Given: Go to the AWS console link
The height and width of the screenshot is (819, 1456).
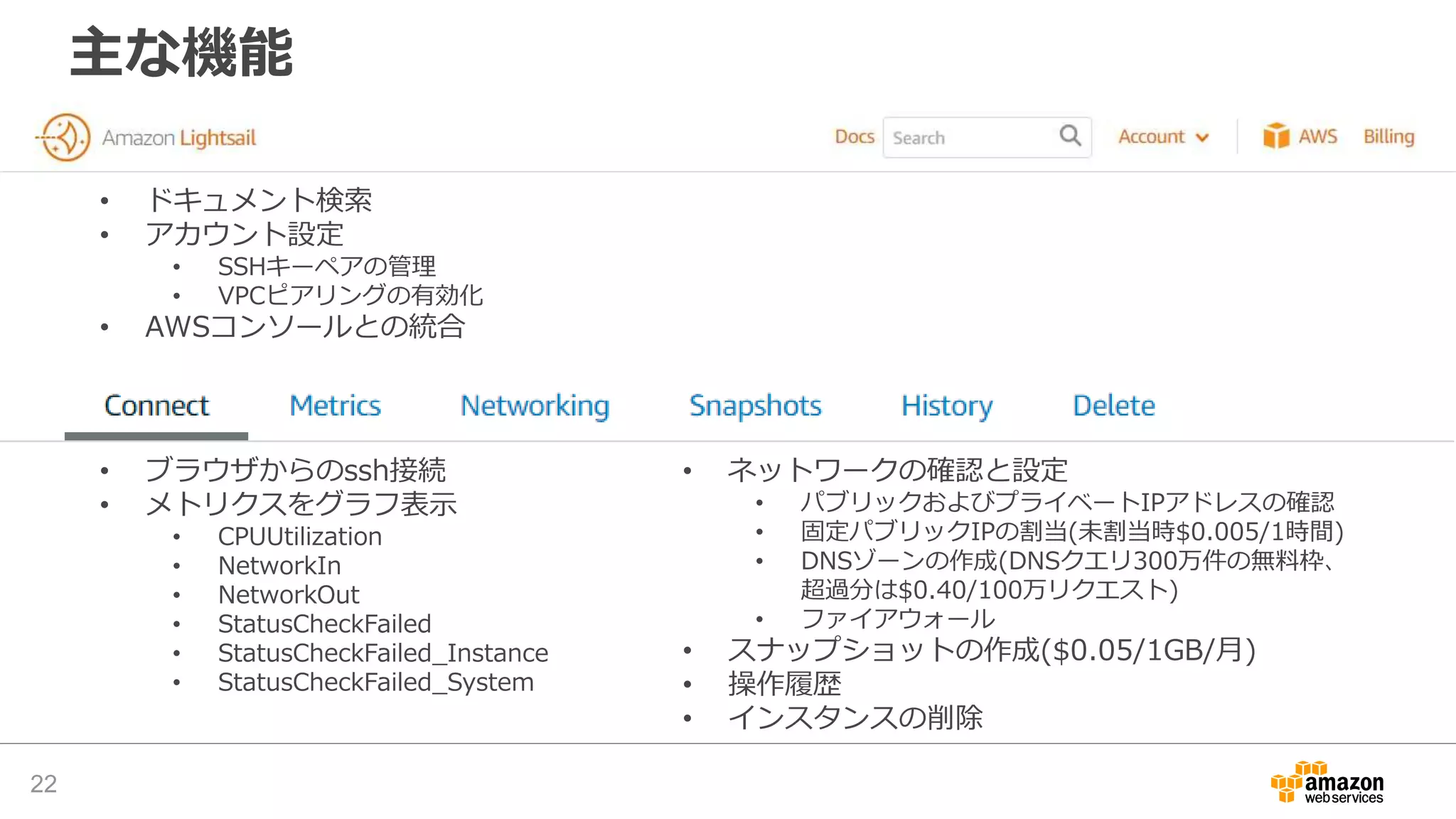Looking at the screenshot, I should [1317, 136].
